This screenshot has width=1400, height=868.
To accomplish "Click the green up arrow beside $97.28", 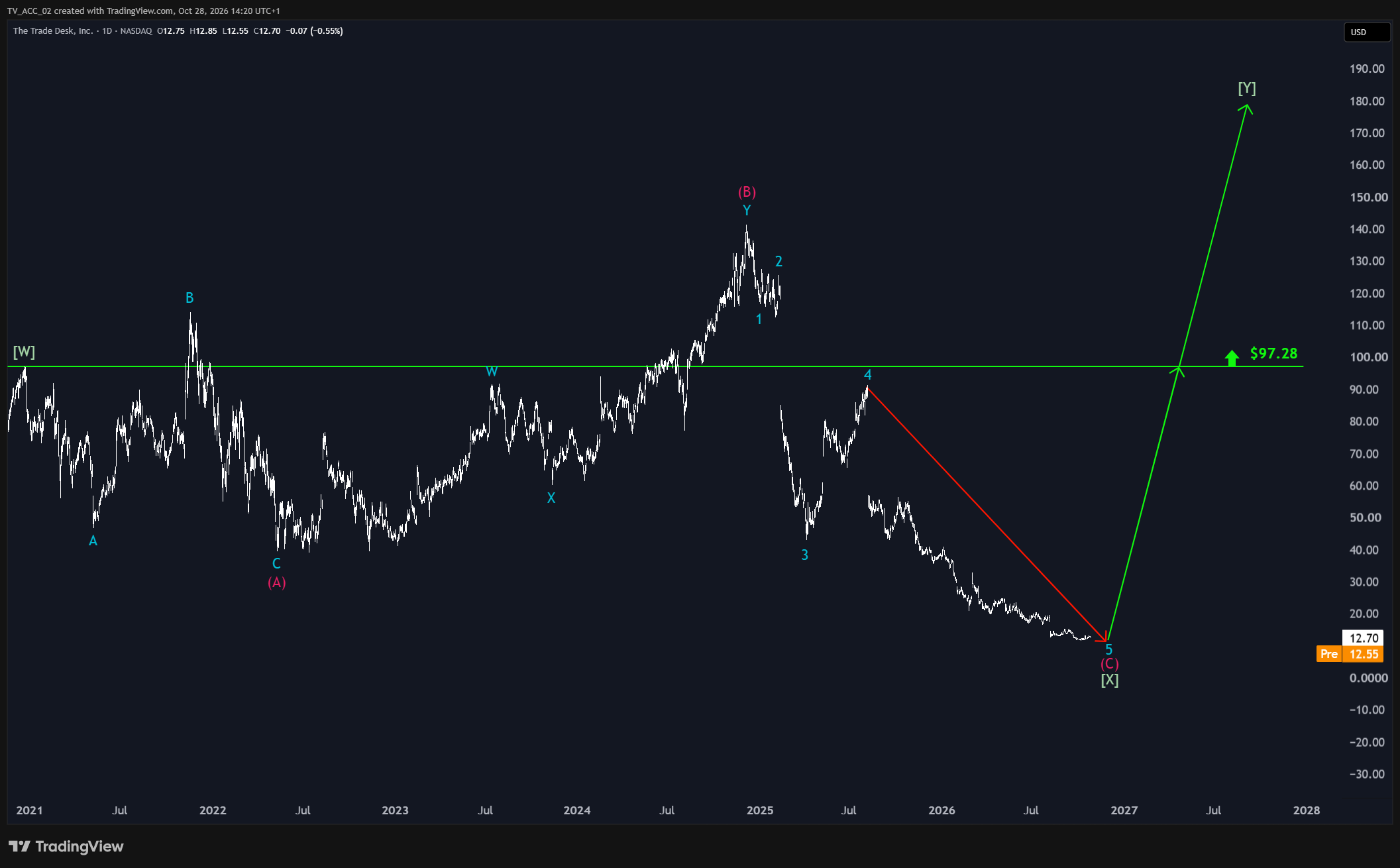I will [1232, 358].
